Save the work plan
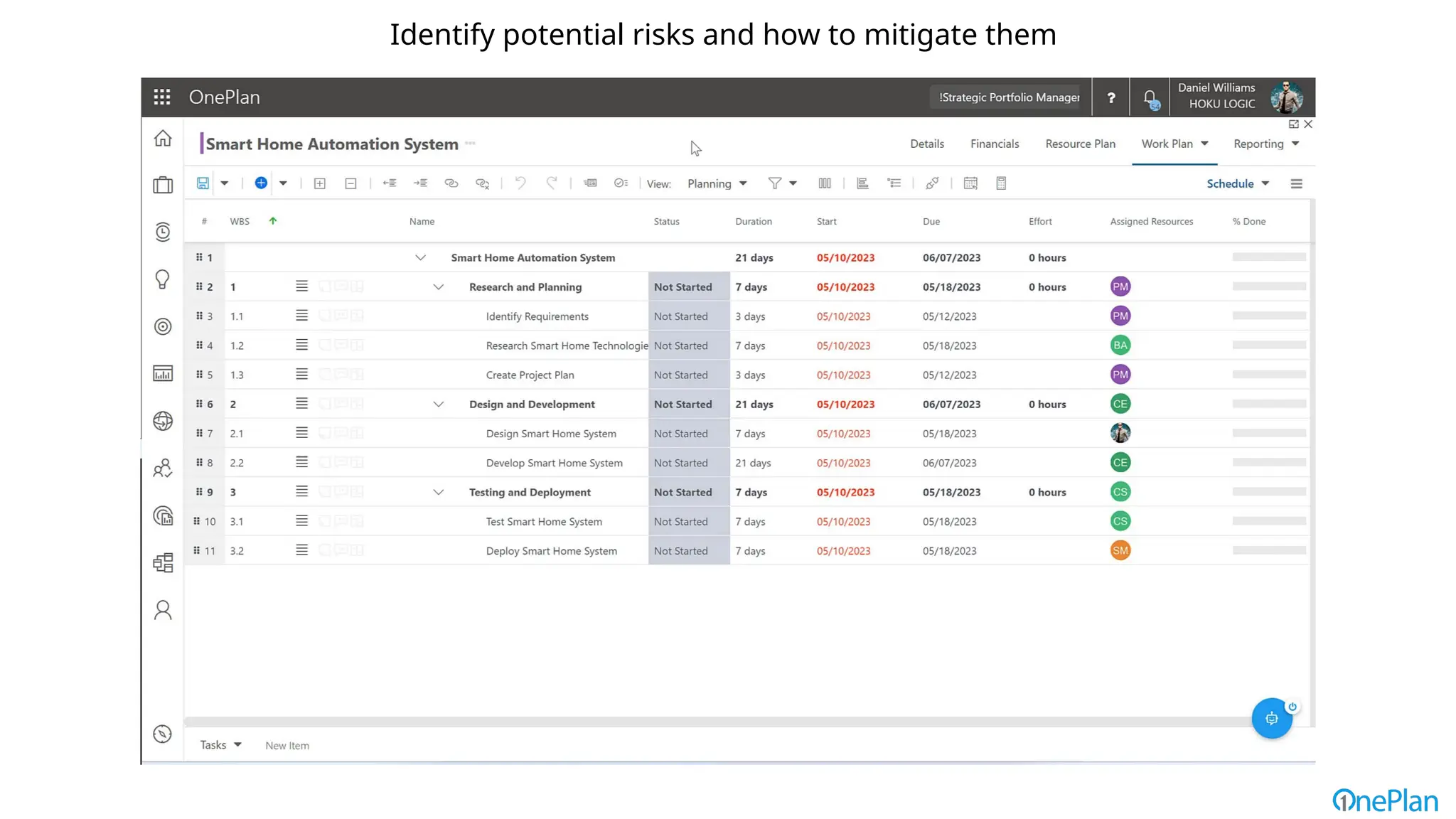The height and width of the screenshot is (819, 1456). [203, 183]
